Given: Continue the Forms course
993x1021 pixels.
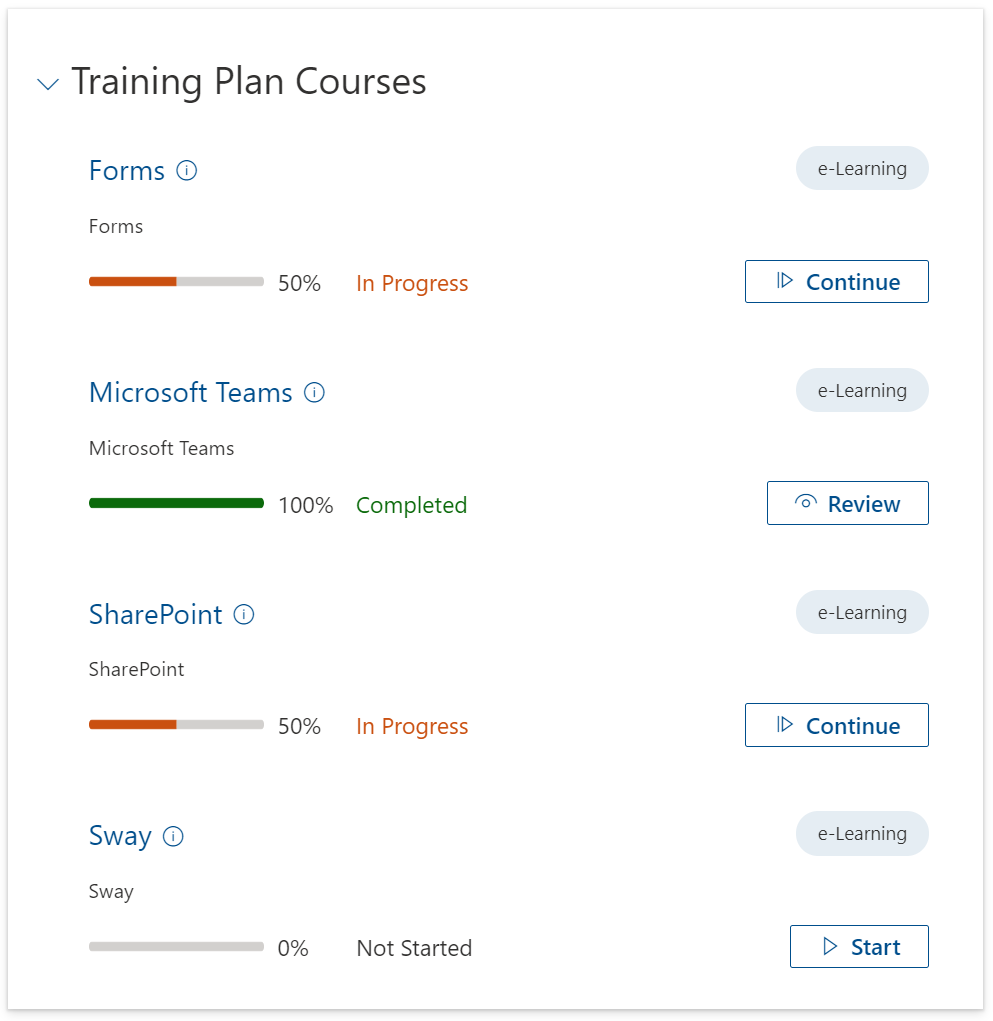Looking at the screenshot, I should (836, 282).
